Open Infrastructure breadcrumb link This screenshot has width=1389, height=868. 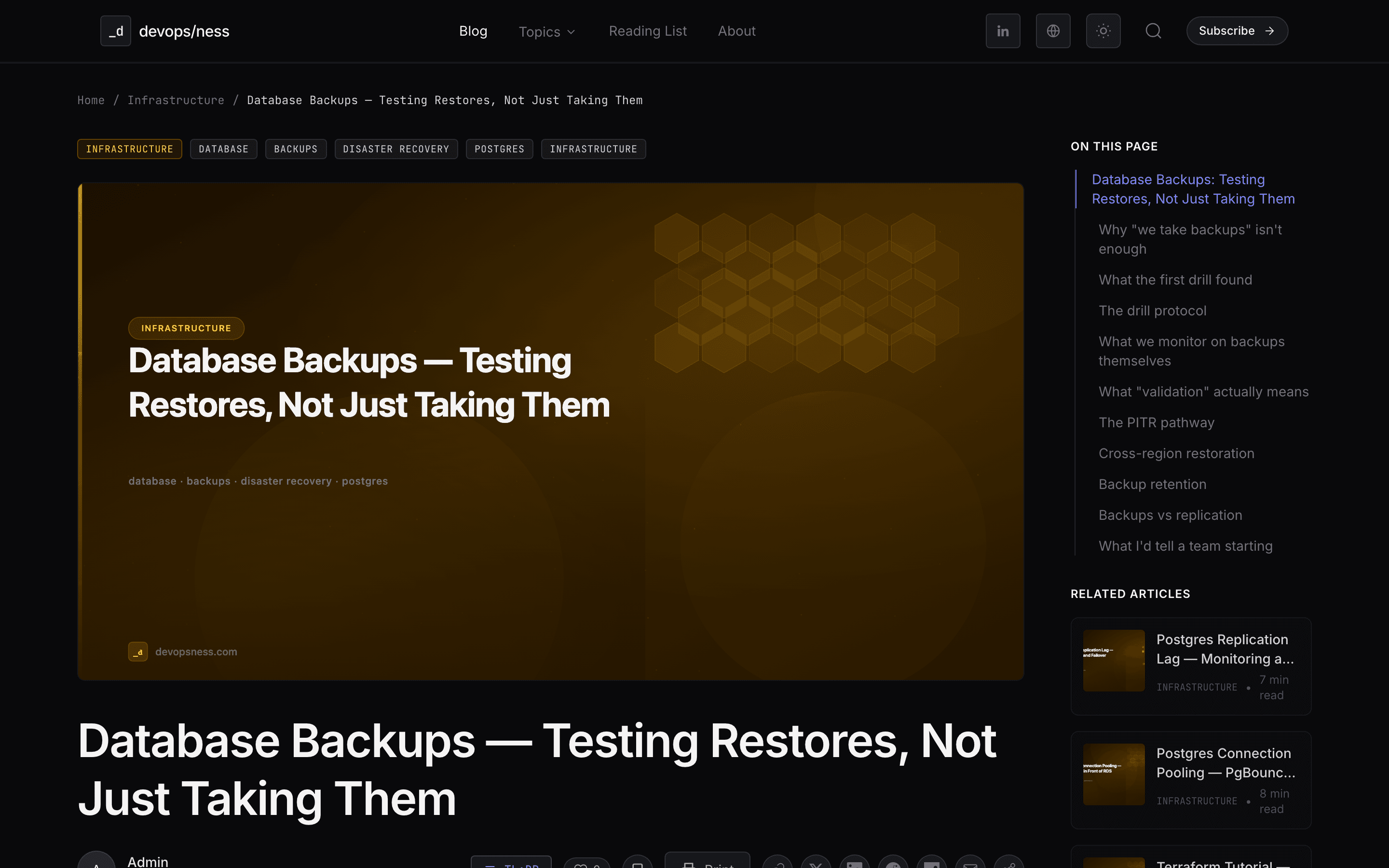pos(176,100)
